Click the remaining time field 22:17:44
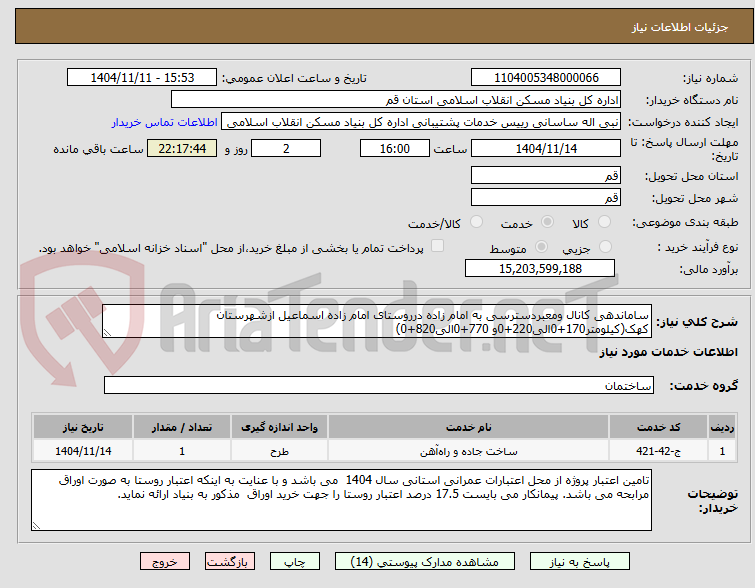The width and height of the screenshot is (755, 588). [182, 148]
